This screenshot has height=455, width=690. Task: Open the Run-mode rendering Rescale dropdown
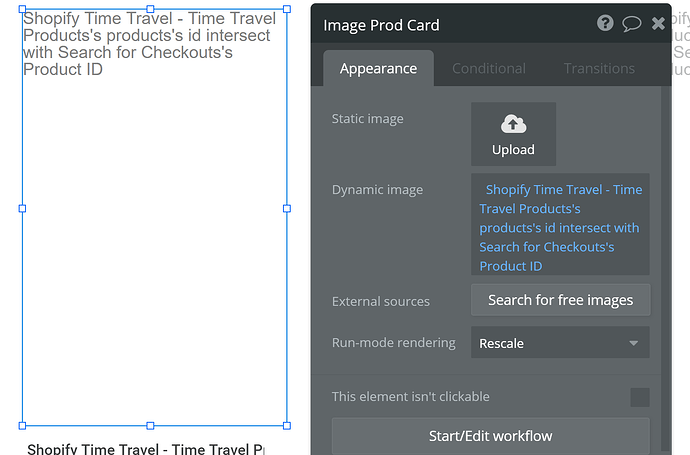click(560, 343)
